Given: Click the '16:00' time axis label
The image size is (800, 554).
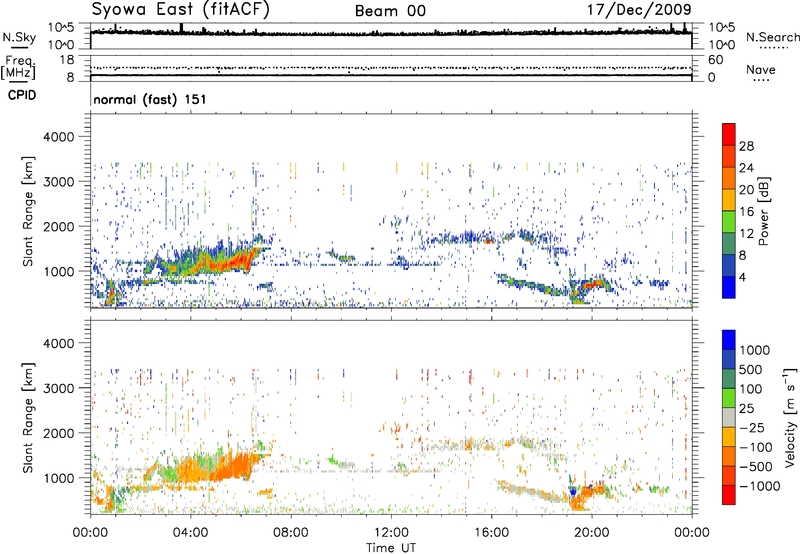Looking at the screenshot, I should pyautogui.click(x=491, y=533).
